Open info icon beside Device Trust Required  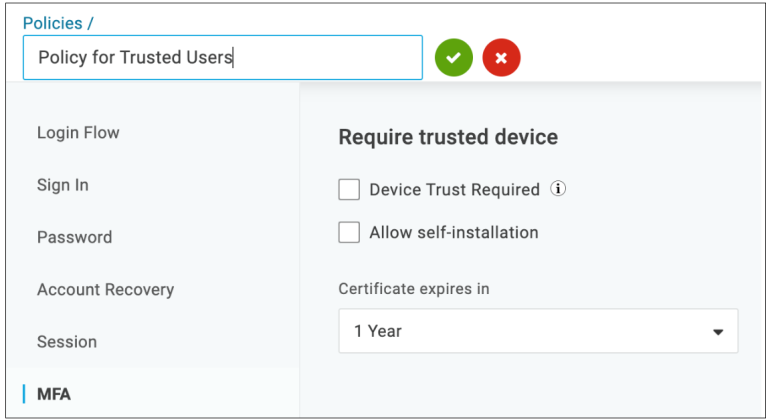point(558,189)
